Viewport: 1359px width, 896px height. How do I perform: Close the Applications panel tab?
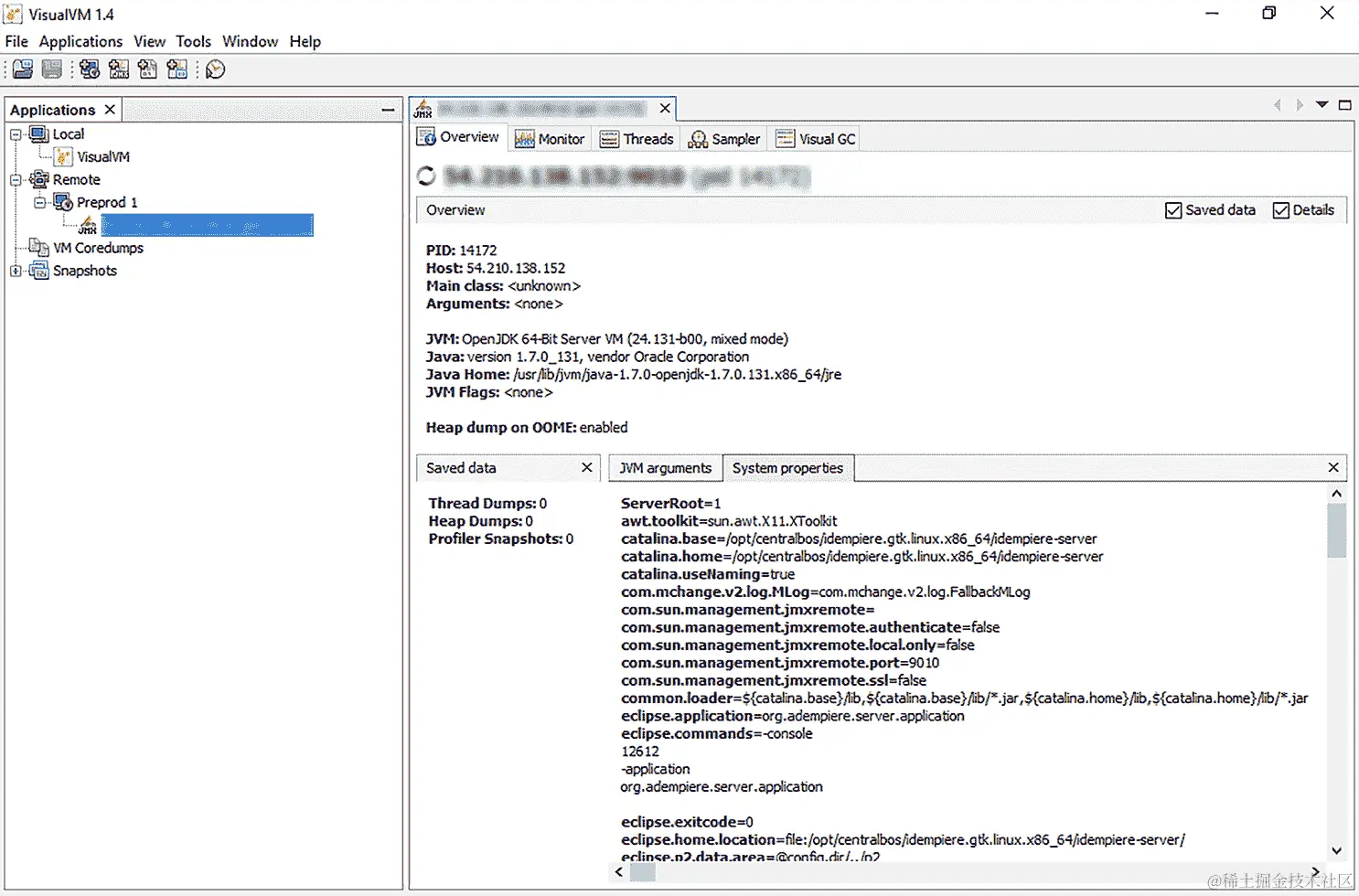110,110
